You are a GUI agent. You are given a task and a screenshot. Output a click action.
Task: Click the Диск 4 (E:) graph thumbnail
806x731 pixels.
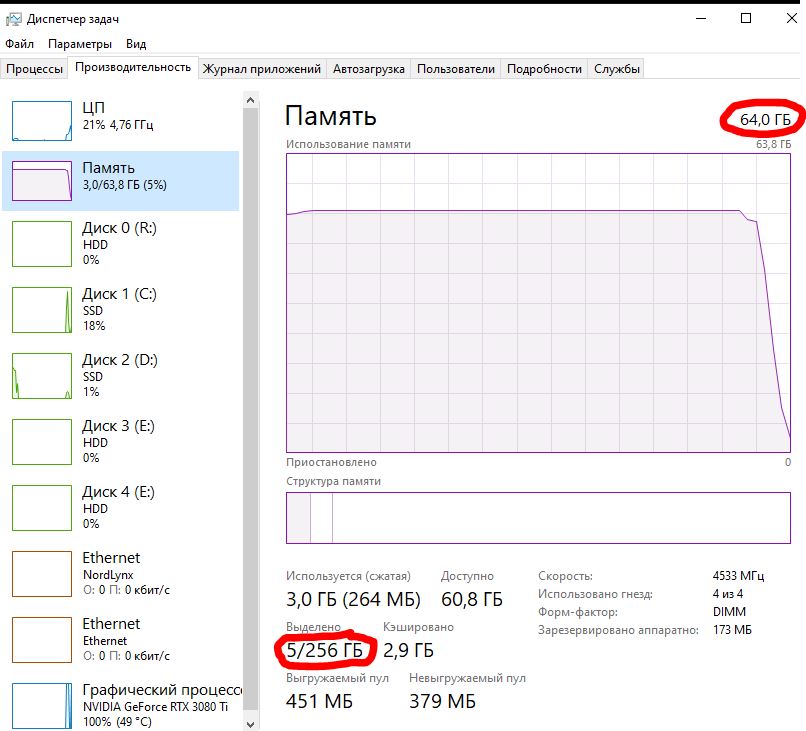42,508
